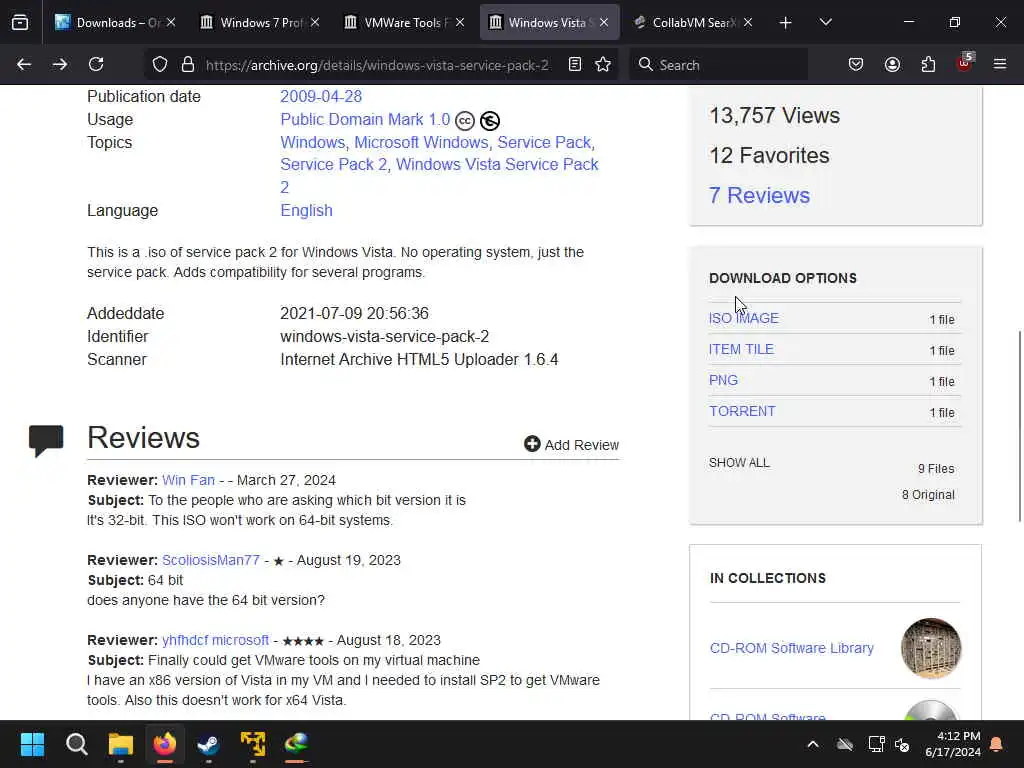Open reviewer ScoliosisMan77's profile
The height and width of the screenshot is (768, 1024).
pos(211,560)
